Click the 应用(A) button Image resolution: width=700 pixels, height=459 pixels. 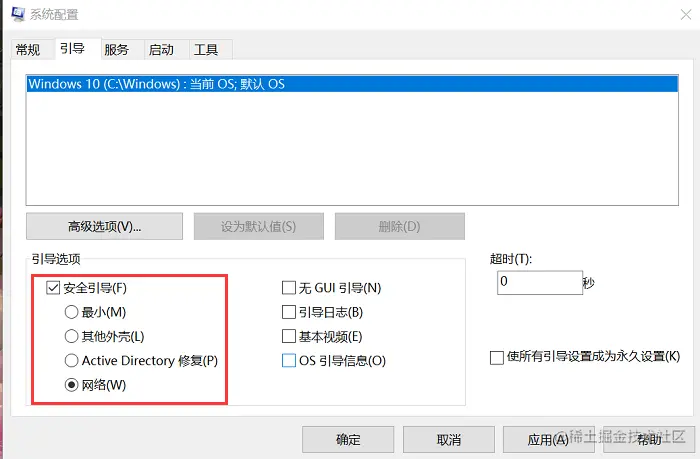pos(549,439)
